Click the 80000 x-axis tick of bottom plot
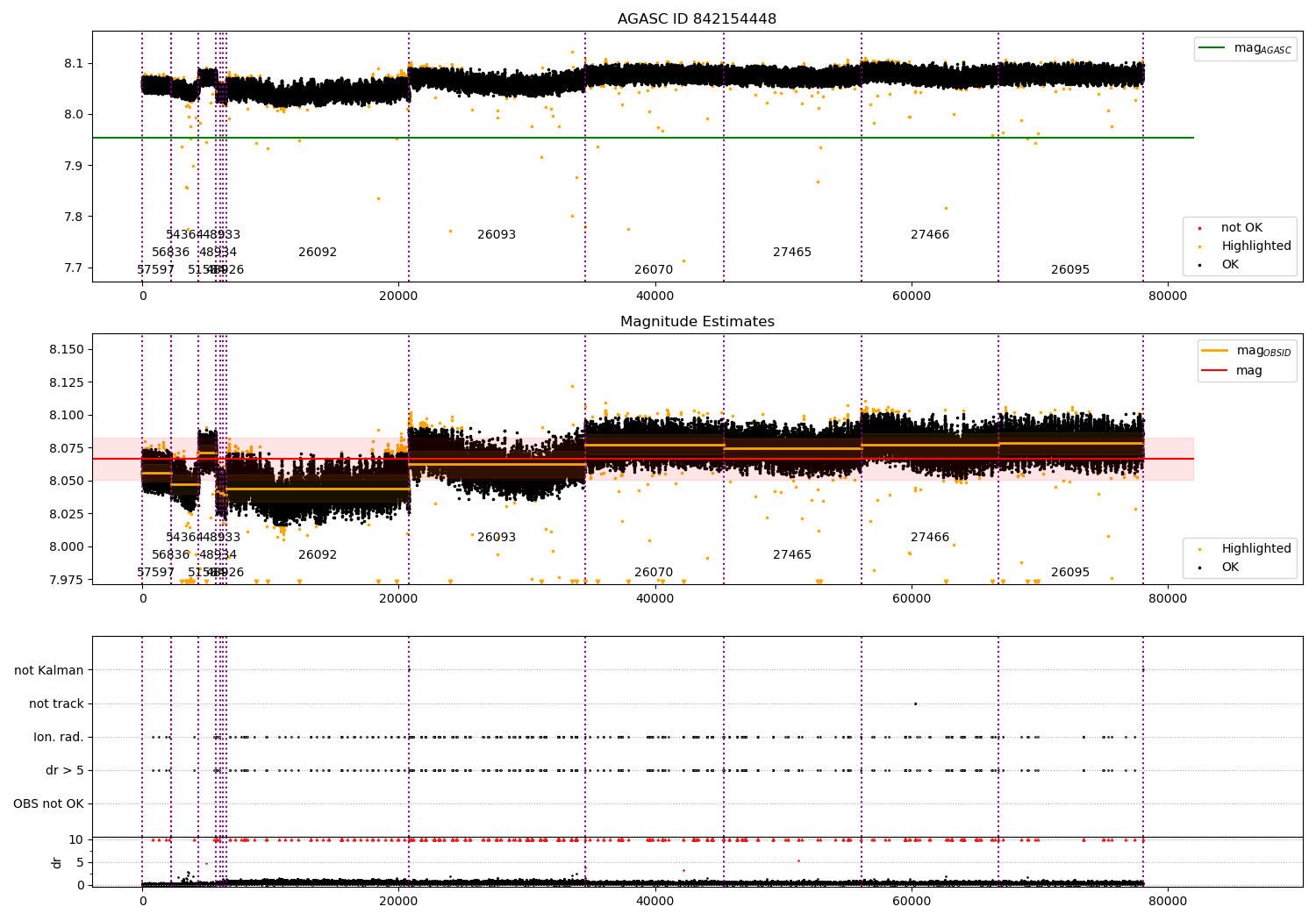This screenshot has height=921, width=1316. click(1168, 901)
